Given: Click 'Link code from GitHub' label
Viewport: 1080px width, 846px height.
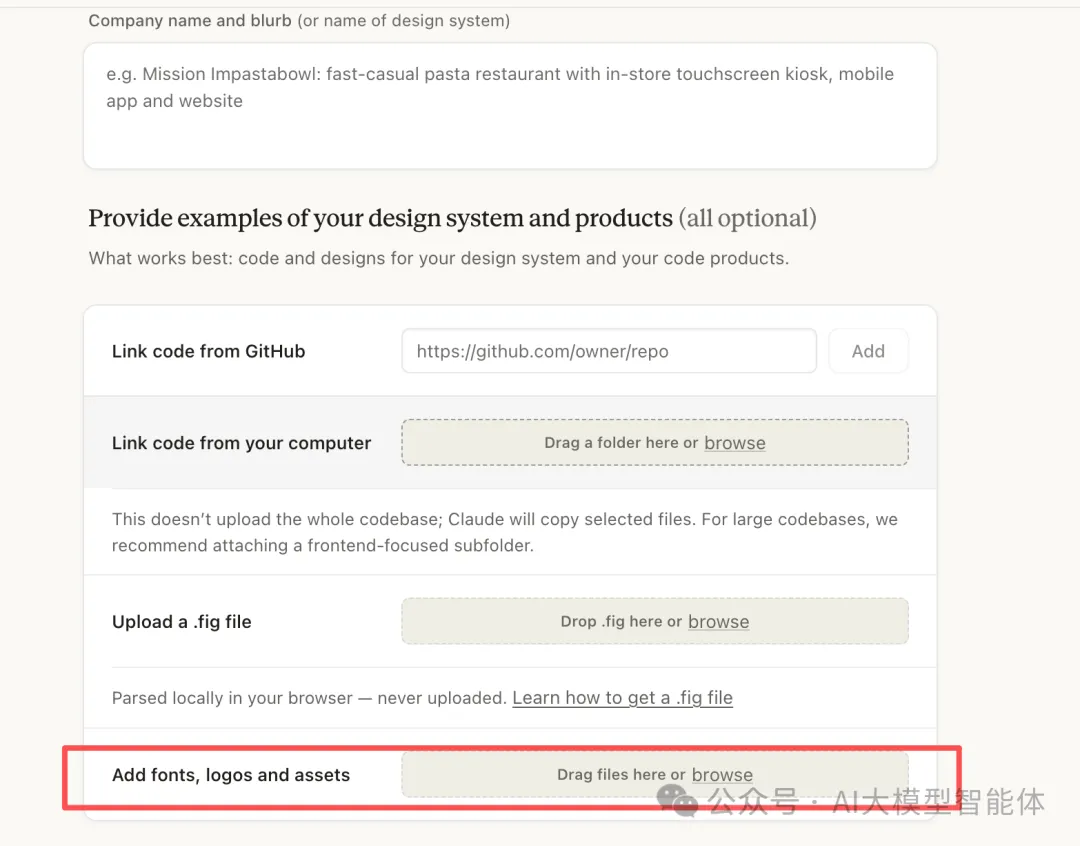Looking at the screenshot, I should coord(209,351).
